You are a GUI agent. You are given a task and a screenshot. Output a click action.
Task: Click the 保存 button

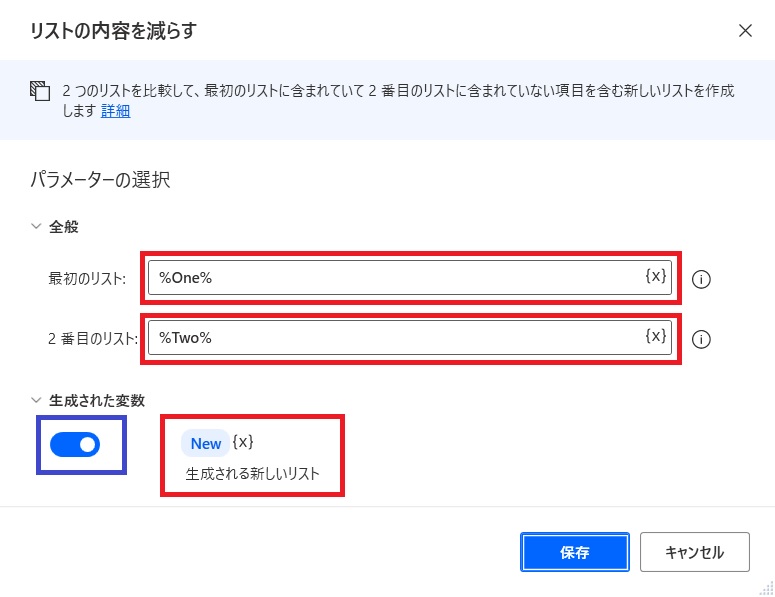click(x=575, y=552)
